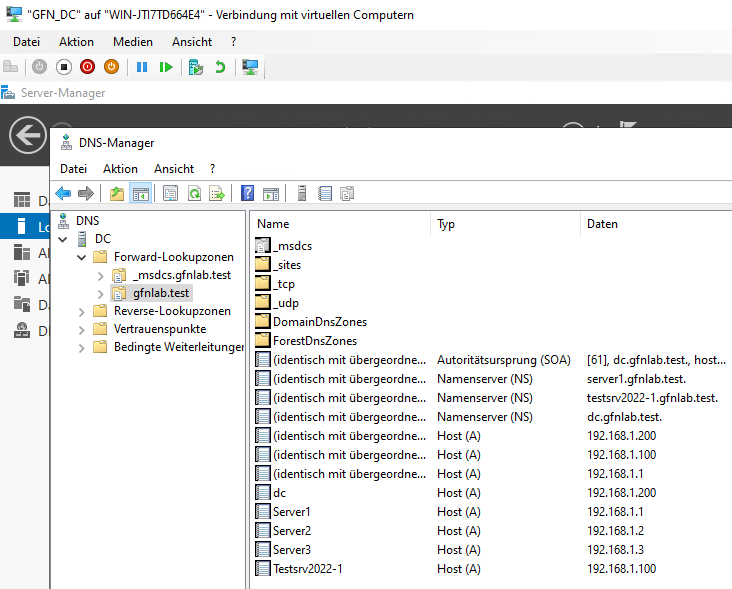Screen dimensions: 732x589
Task: Click the VM shut down (red) button
Action: click(x=87, y=67)
